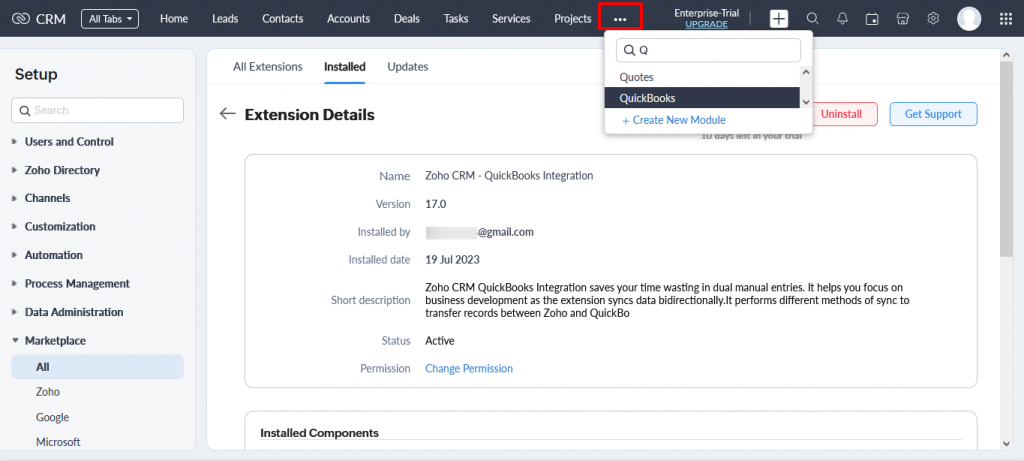Click the Enterprise-Trial label
This screenshot has width=1024, height=461.
[707, 13]
